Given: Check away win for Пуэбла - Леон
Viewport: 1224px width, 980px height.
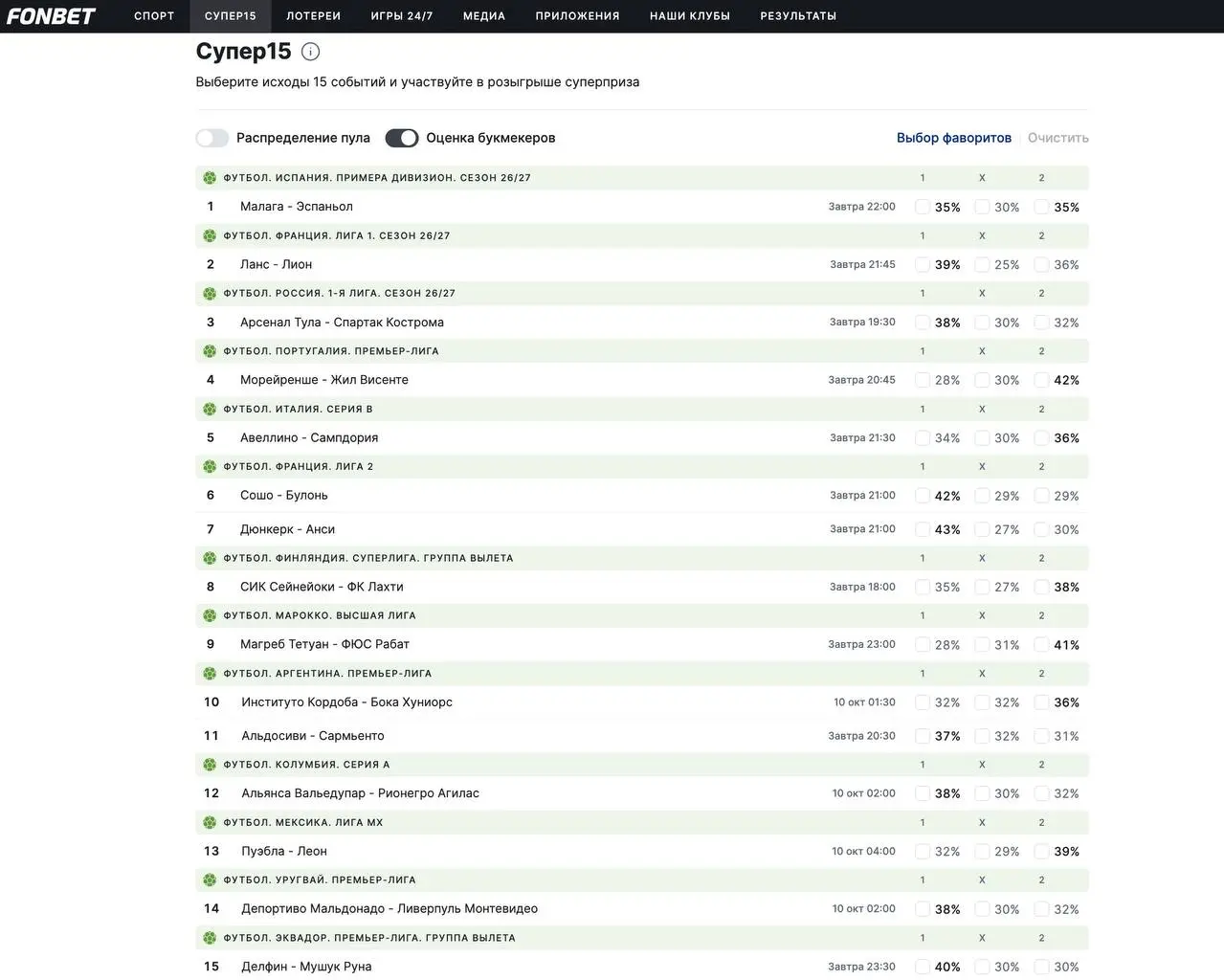Looking at the screenshot, I should [x=1041, y=851].
